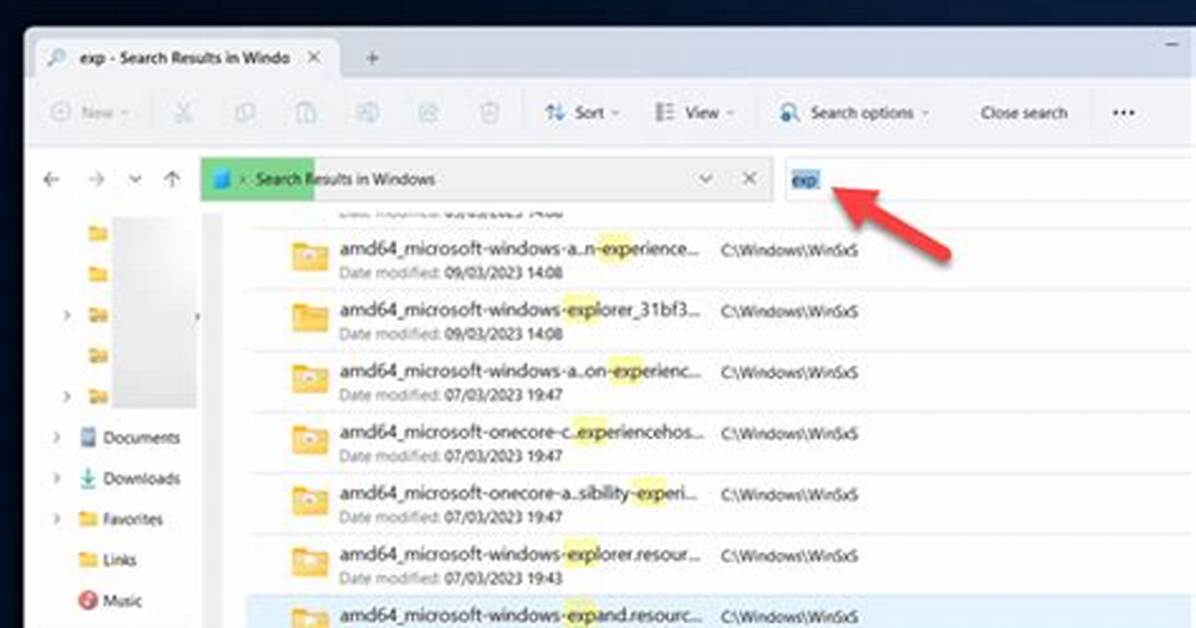Image resolution: width=1196 pixels, height=628 pixels.
Task: Click the New button in toolbar
Action: pos(89,113)
